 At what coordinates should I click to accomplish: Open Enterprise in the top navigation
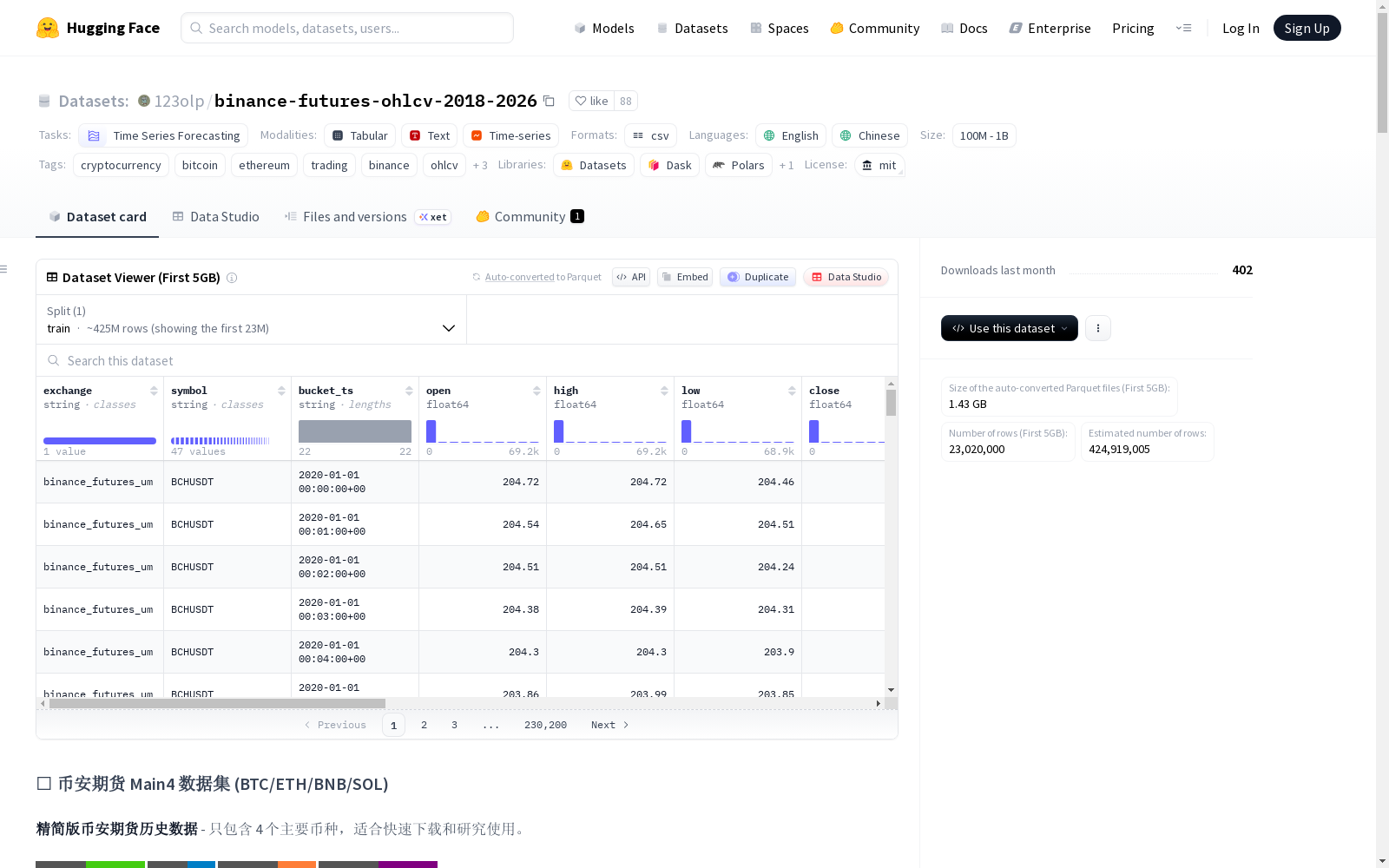(x=1050, y=28)
